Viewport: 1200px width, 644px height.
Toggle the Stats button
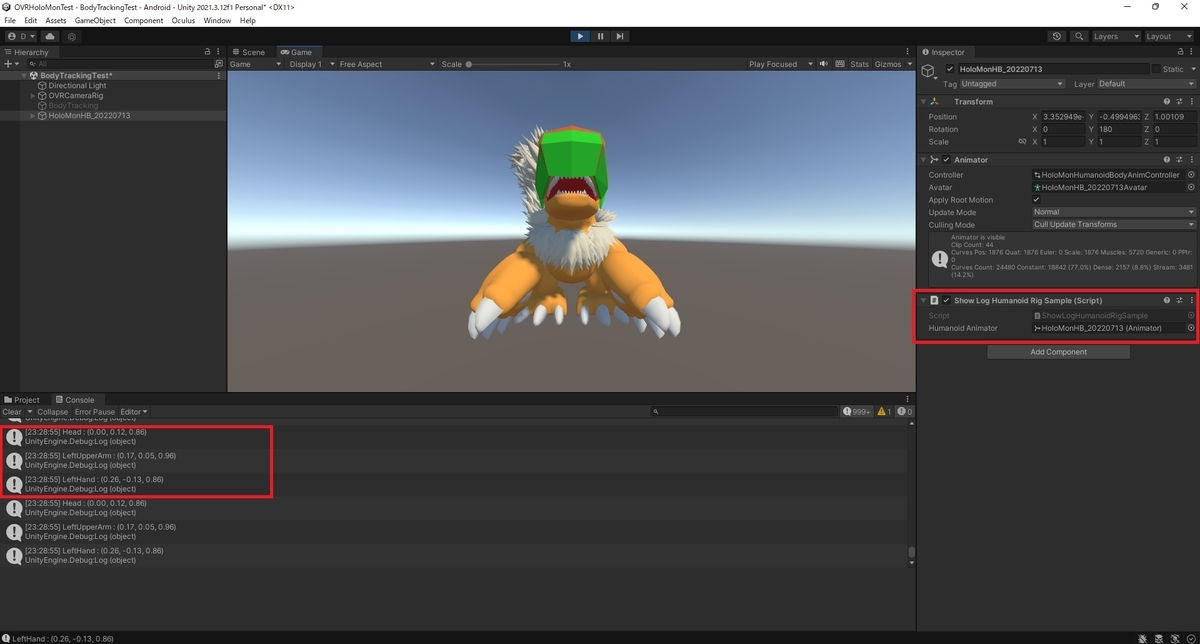[x=860, y=64]
